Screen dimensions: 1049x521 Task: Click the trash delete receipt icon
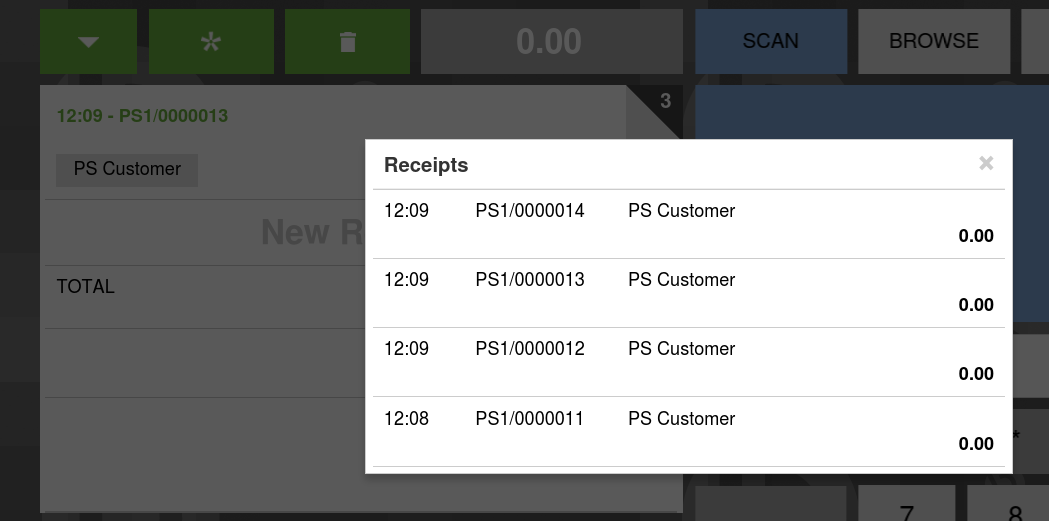tap(347, 42)
